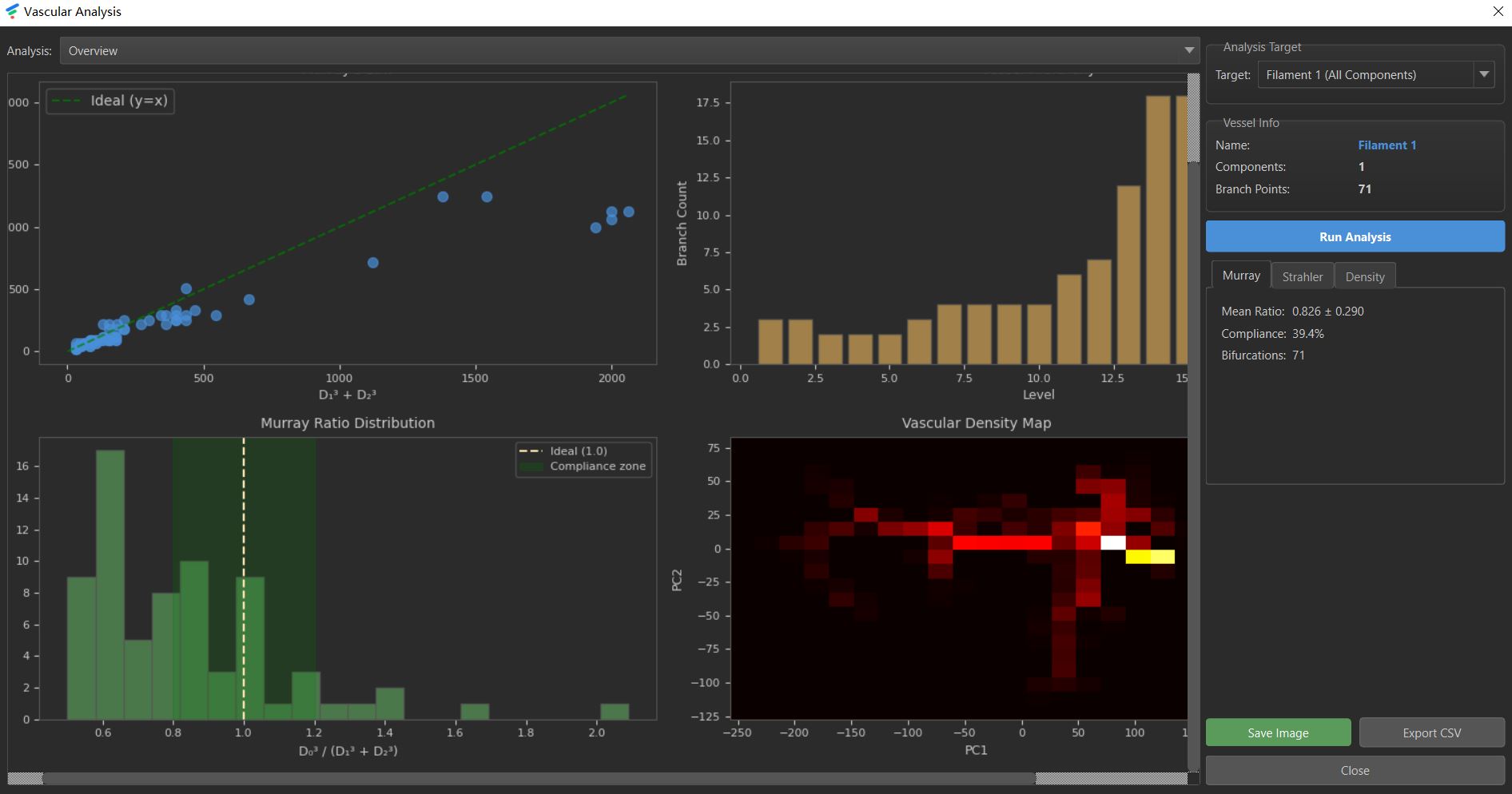
Task: Click the Ideal (1.0) legend entry
Action: tap(563, 451)
